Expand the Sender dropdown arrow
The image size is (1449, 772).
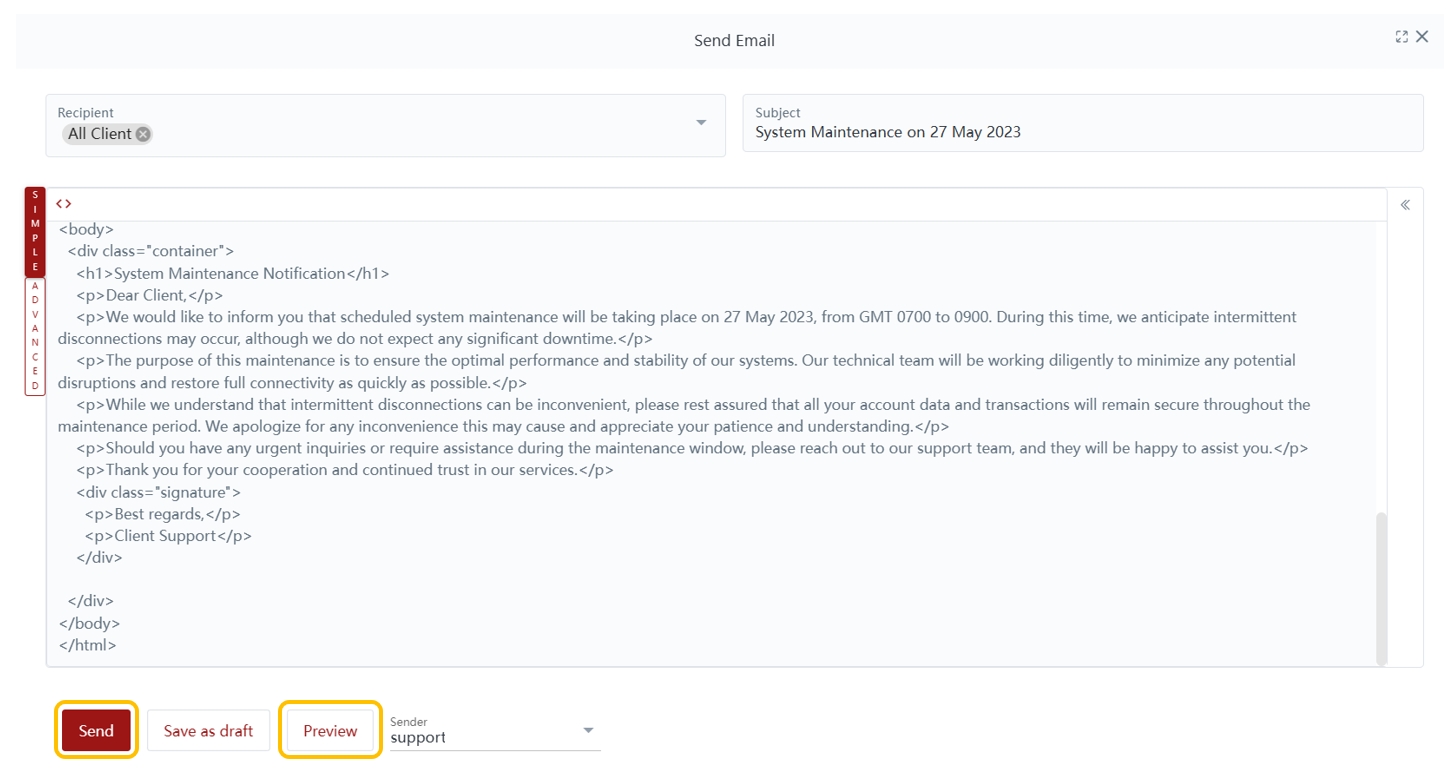coord(588,731)
